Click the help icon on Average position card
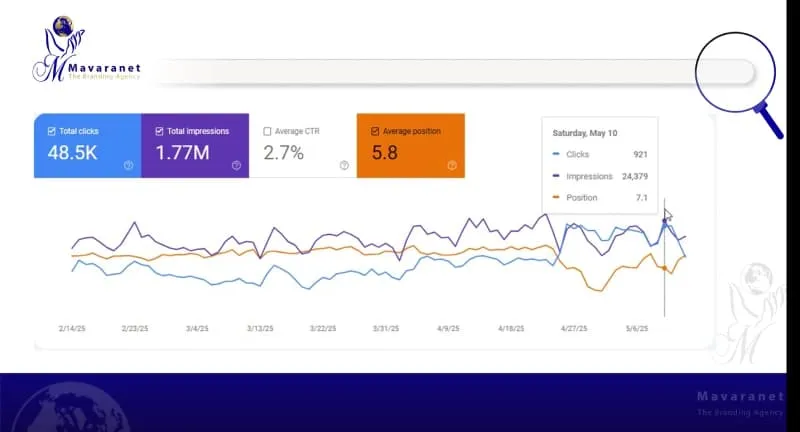Screen dimensions: 800x432 [451, 166]
